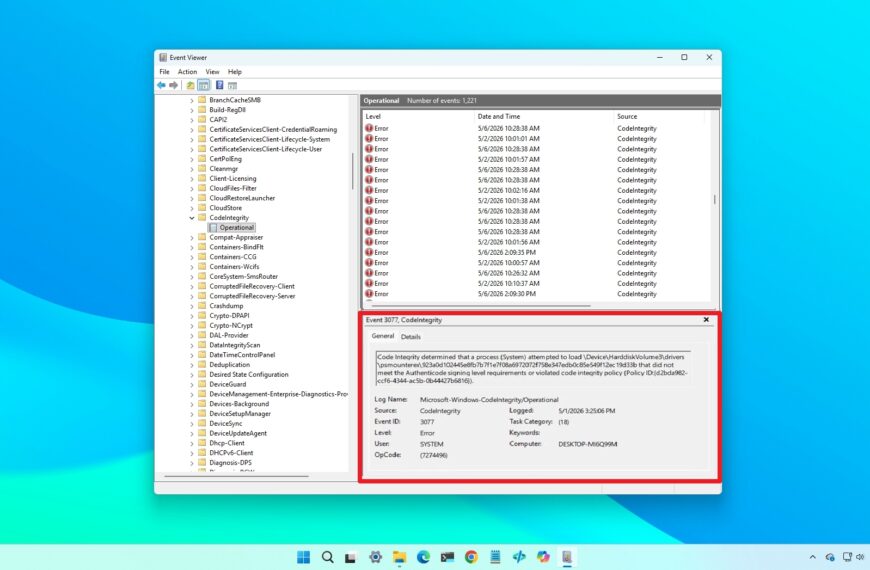This screenshot has width=870, height=570.
Task: Click the Forward arrow in toolbar
Action: pos(174,85)
